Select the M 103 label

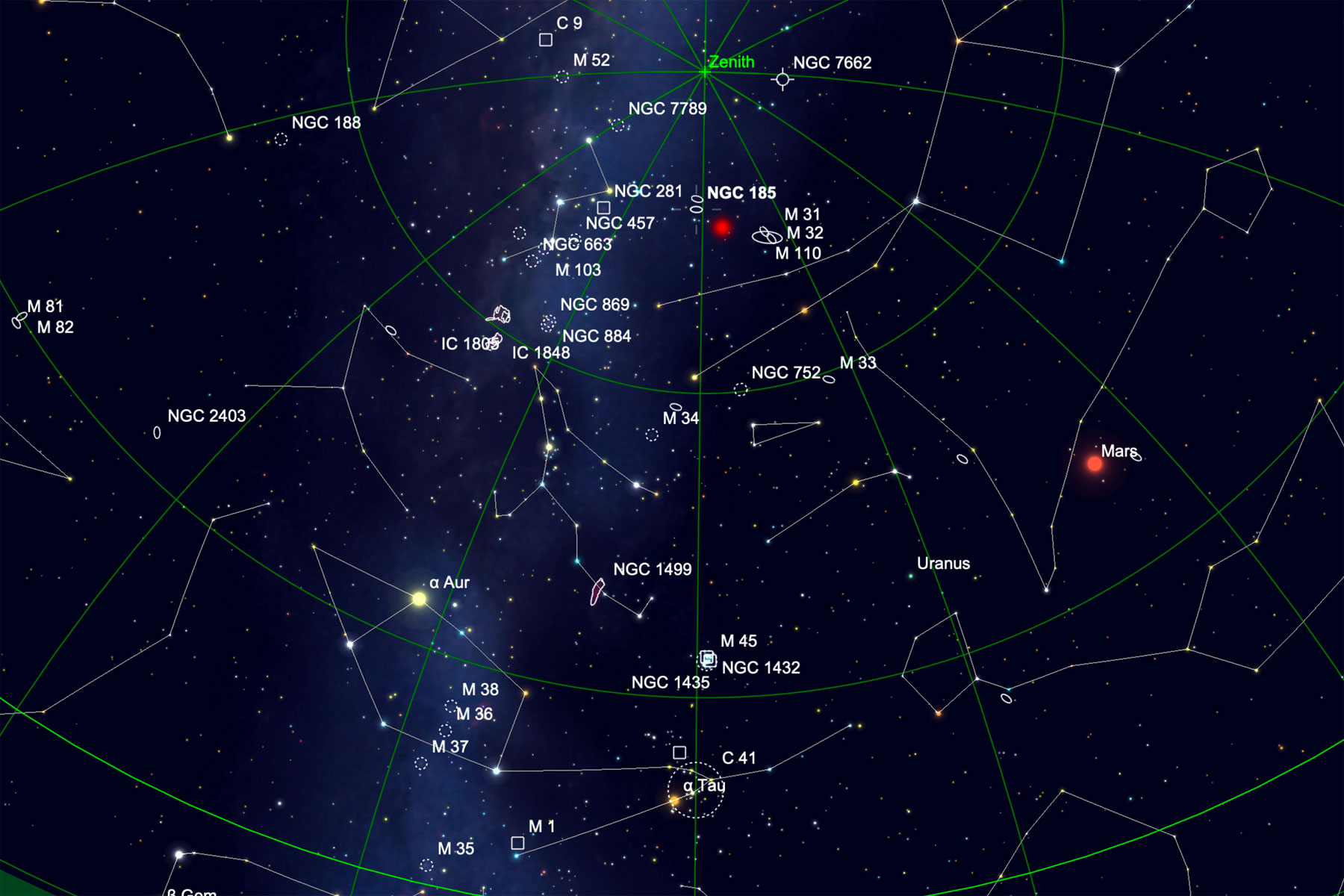click(x=578, y=270)
